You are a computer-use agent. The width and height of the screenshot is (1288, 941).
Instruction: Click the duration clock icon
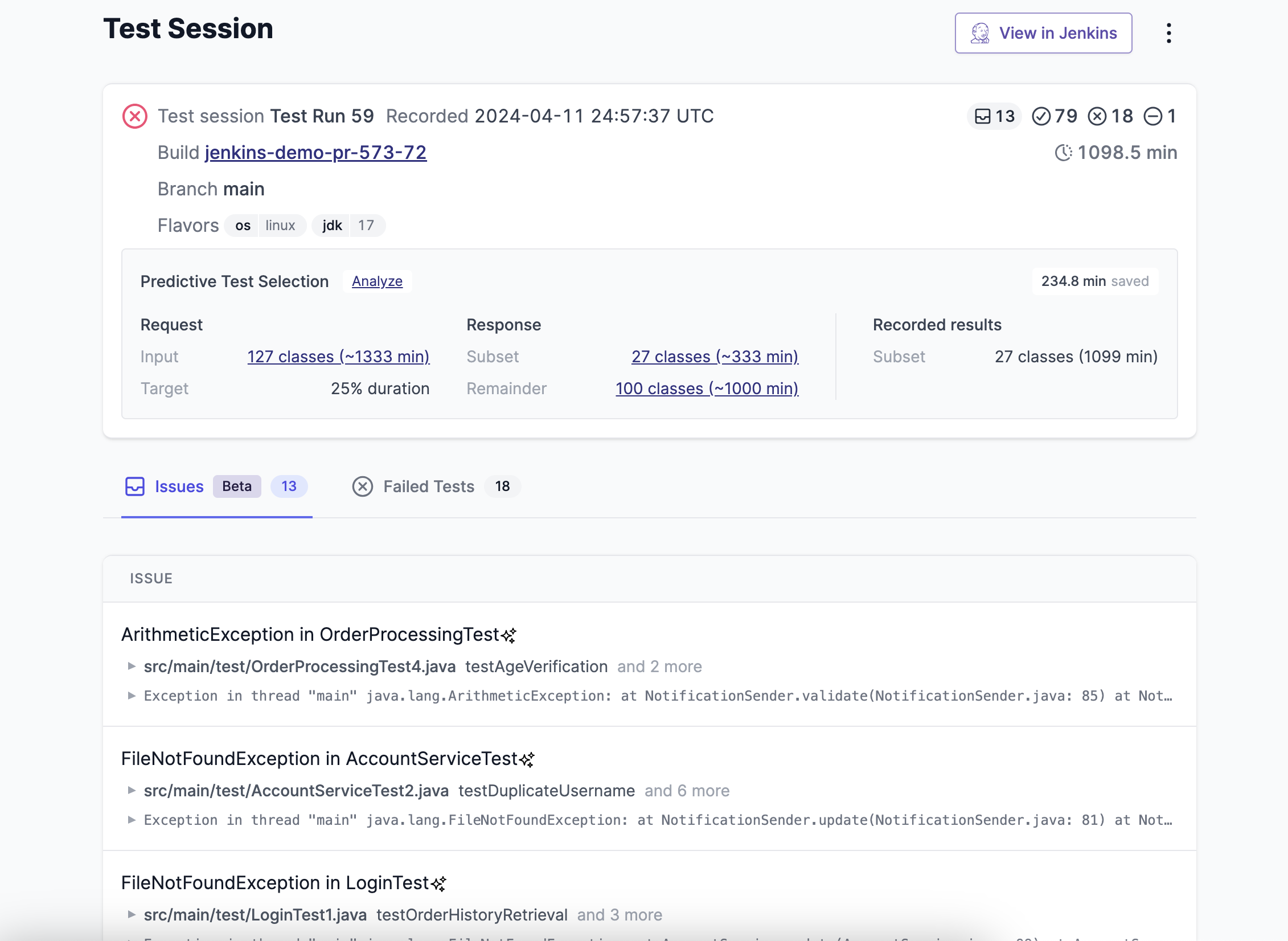[x=1063, y=153]
